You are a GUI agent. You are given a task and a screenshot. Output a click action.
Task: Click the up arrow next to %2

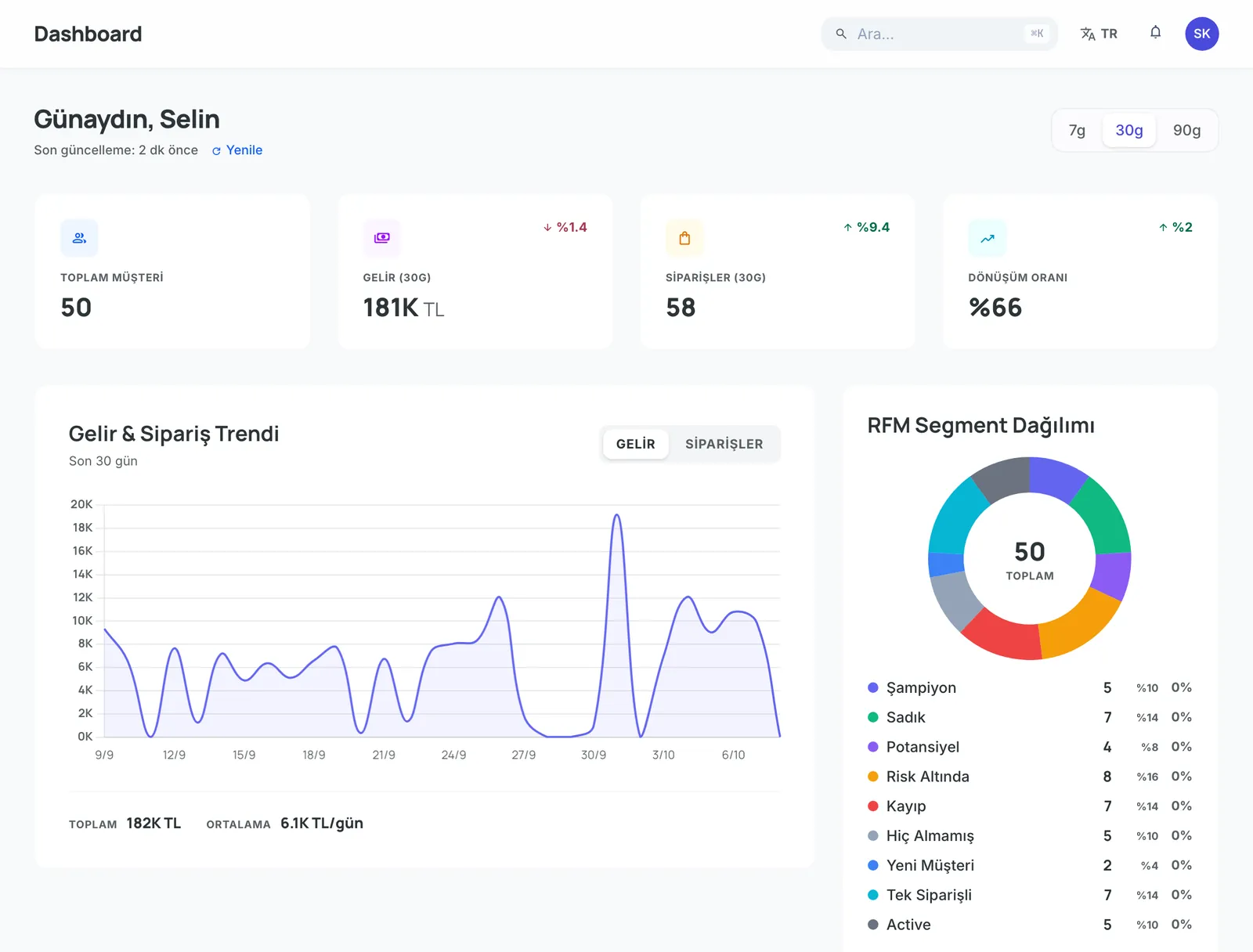coord(1163,228)
